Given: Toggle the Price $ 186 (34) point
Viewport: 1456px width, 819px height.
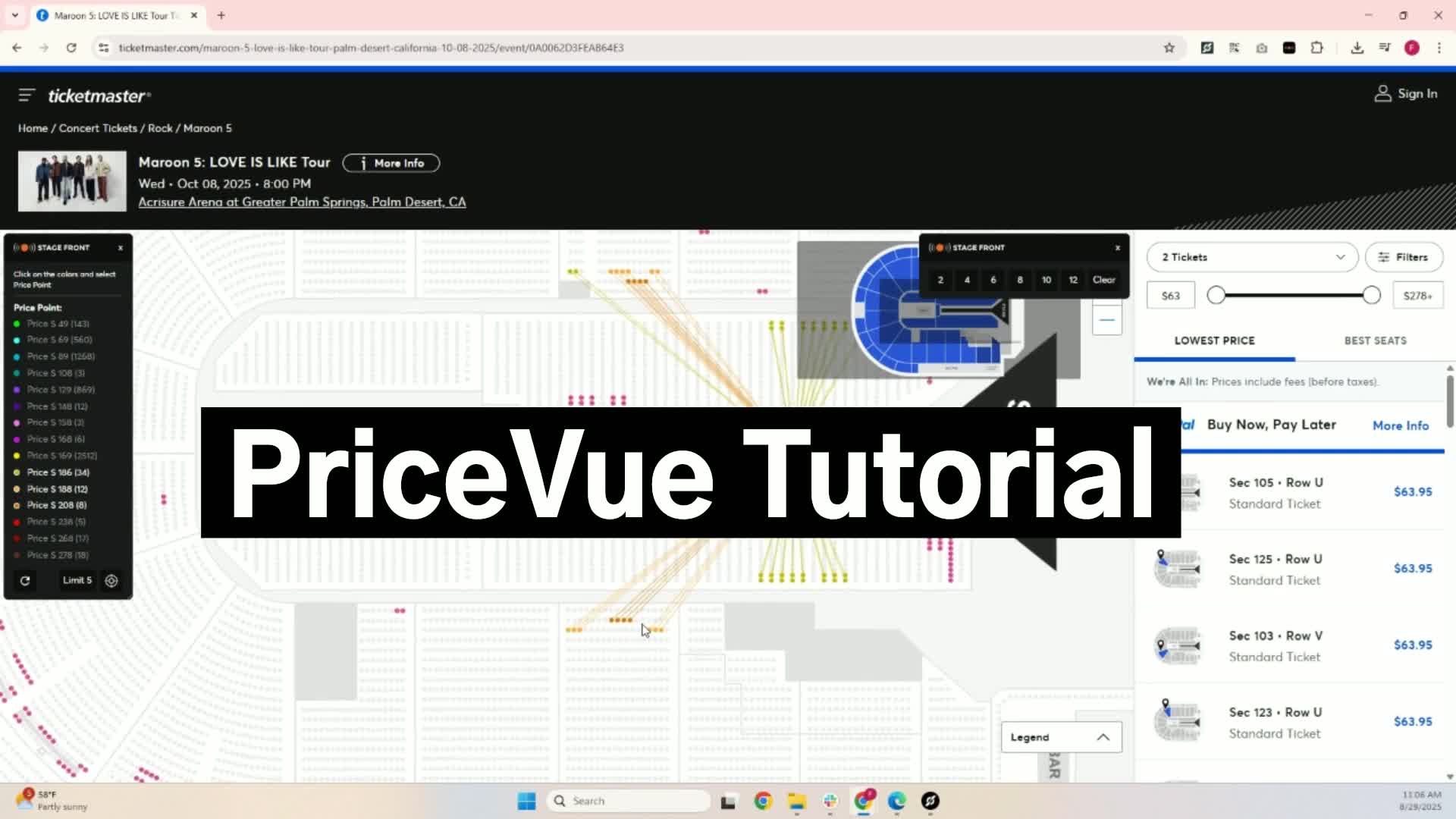Looking at the screenshot, I should point(52,472).
